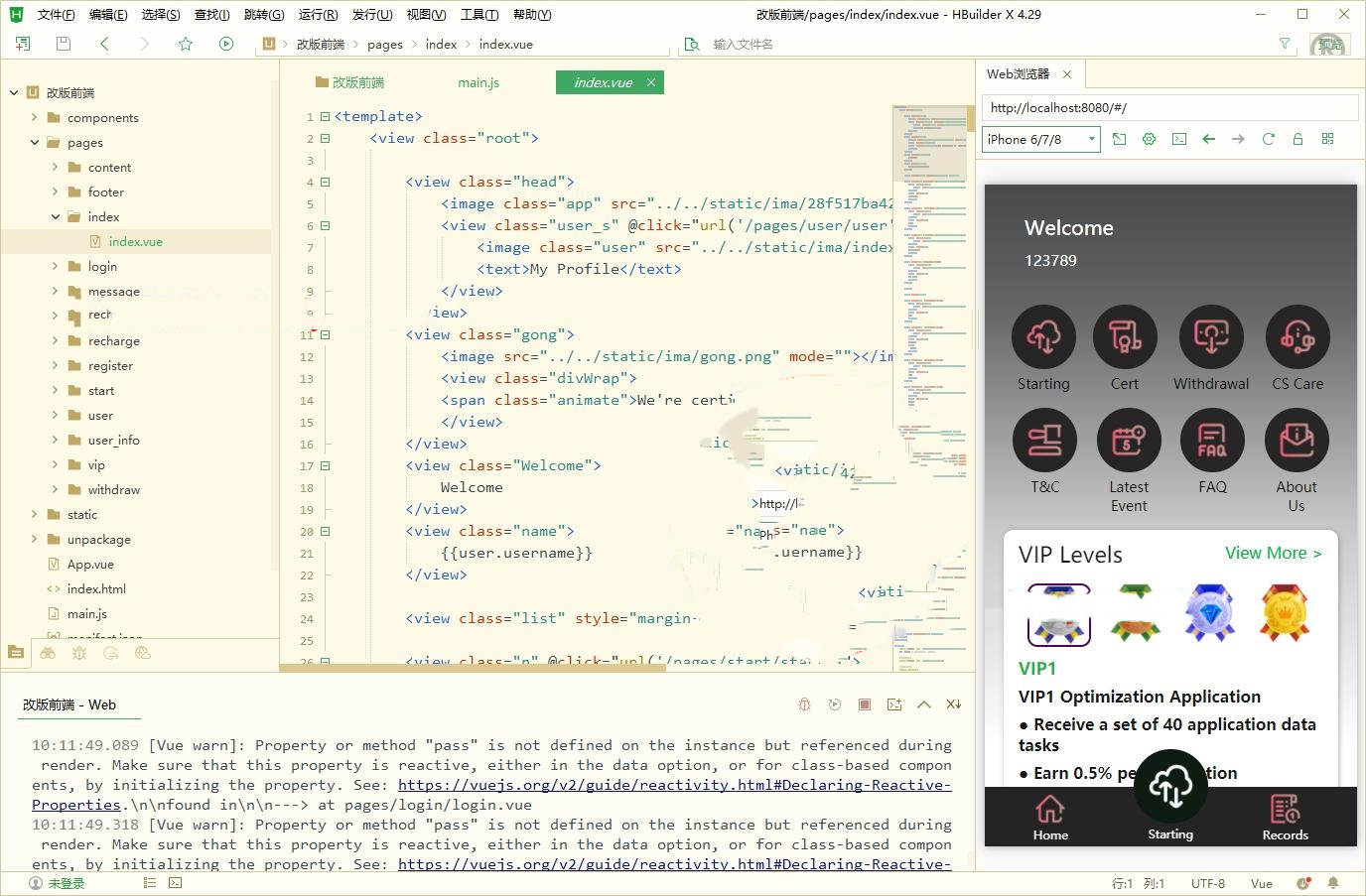Switch to the main.js editor tab

click(x=478, y=82)
